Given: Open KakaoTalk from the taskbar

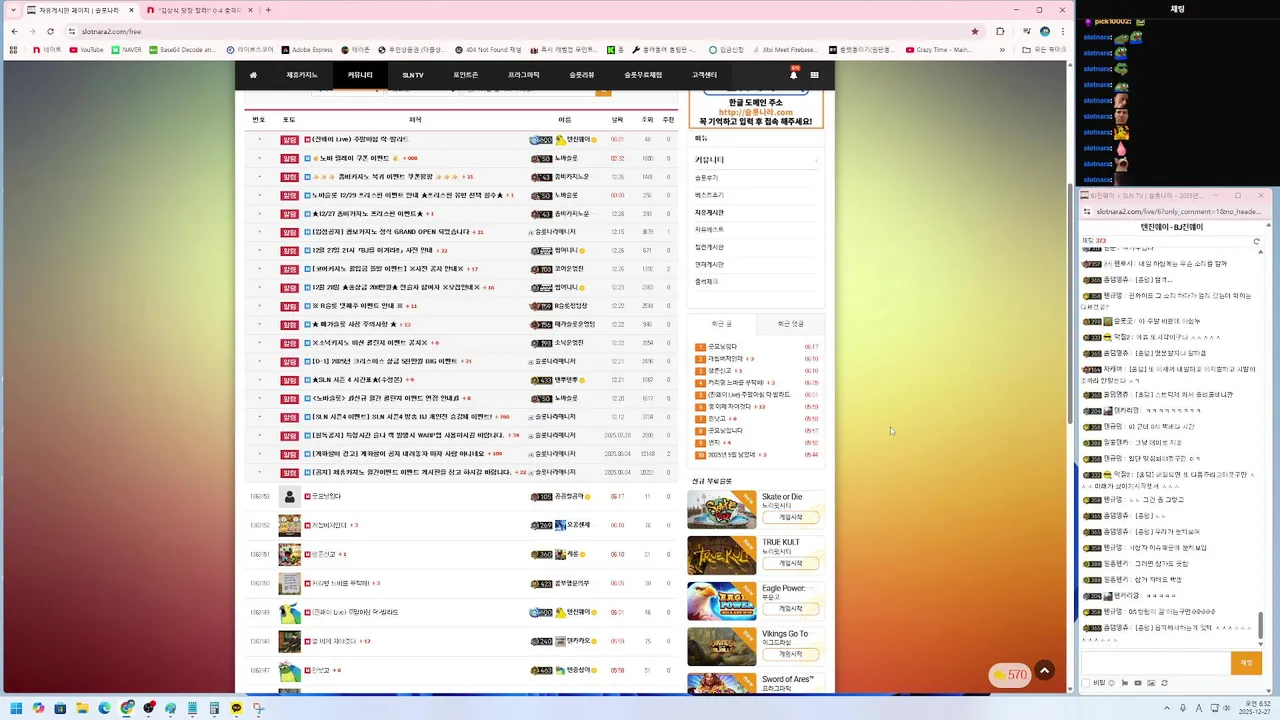Looking at the screenshot, I should [236, 708].
